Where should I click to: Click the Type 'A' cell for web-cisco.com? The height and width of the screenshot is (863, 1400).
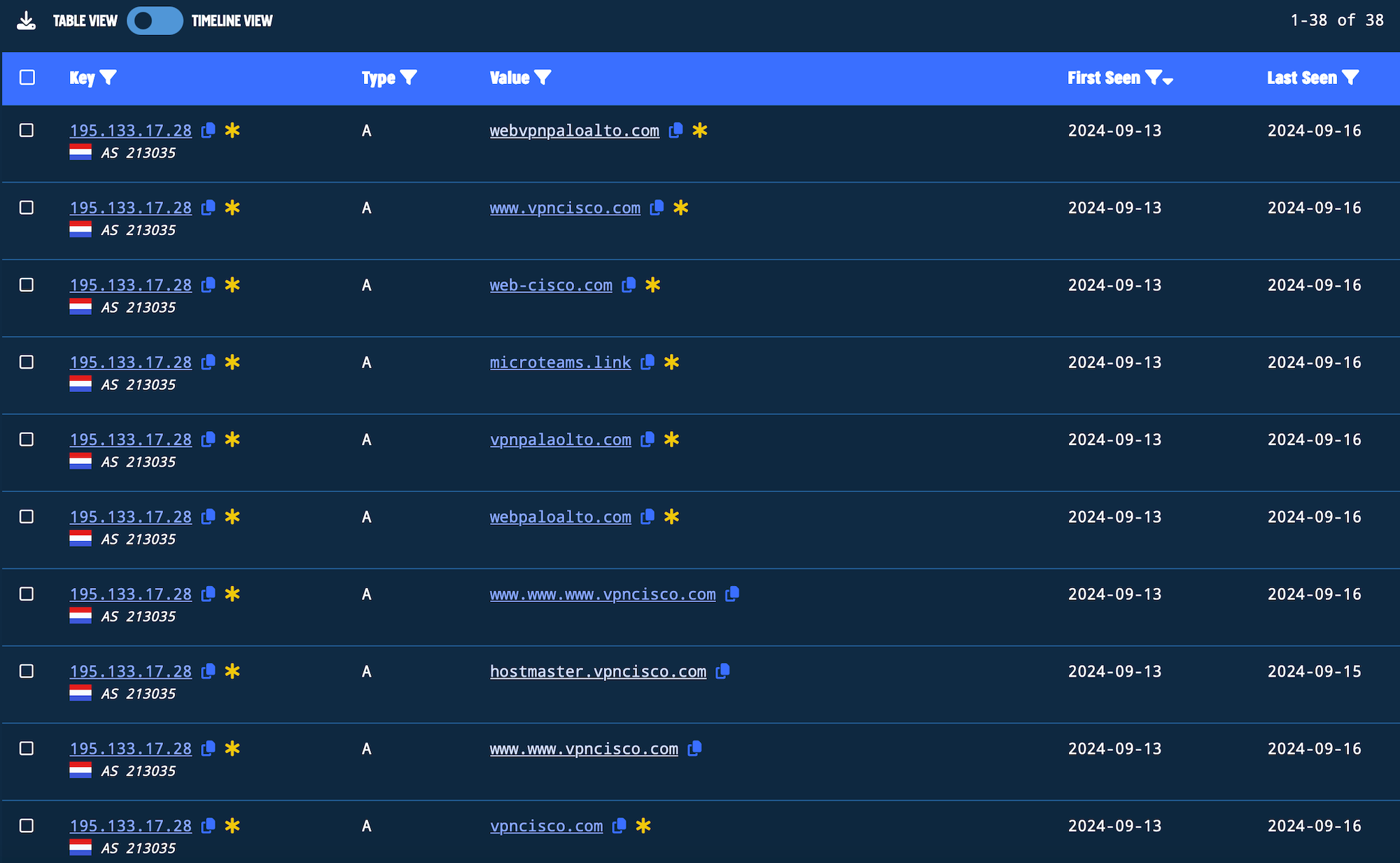coord(367,285)
